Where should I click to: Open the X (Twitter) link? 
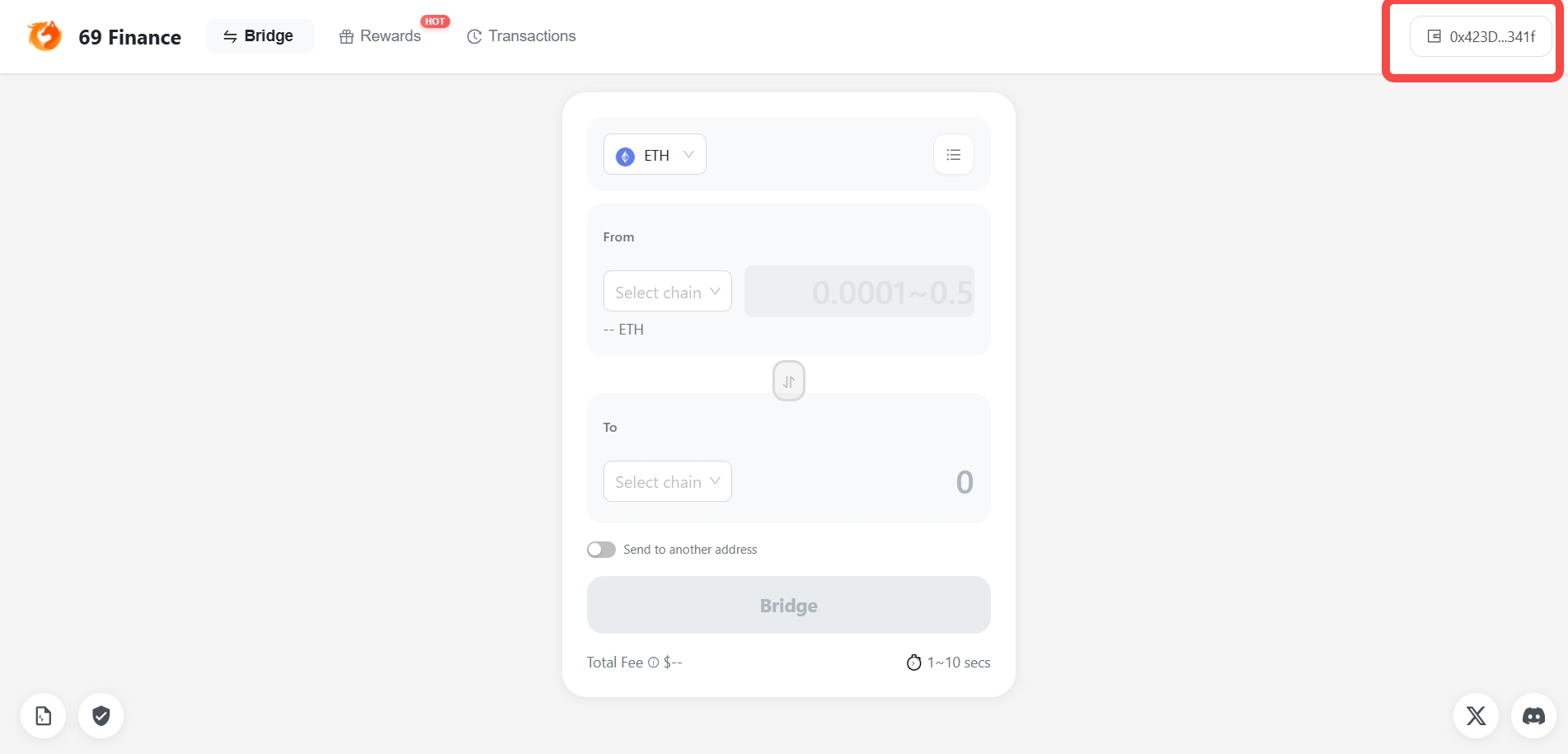pos(1476,715)
